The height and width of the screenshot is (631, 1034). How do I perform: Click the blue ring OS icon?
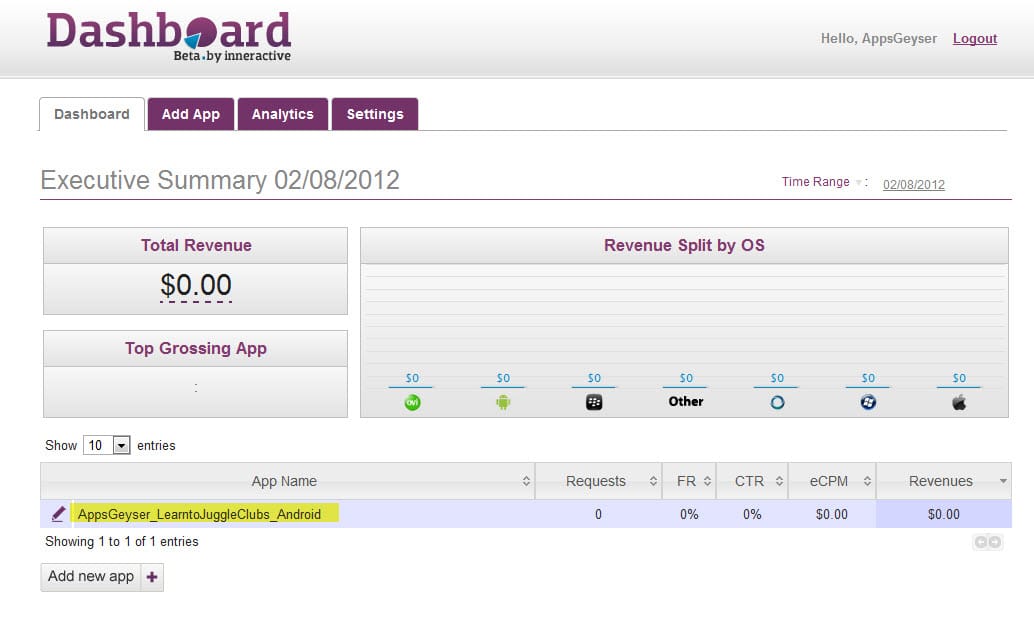[x=777, y=402]
